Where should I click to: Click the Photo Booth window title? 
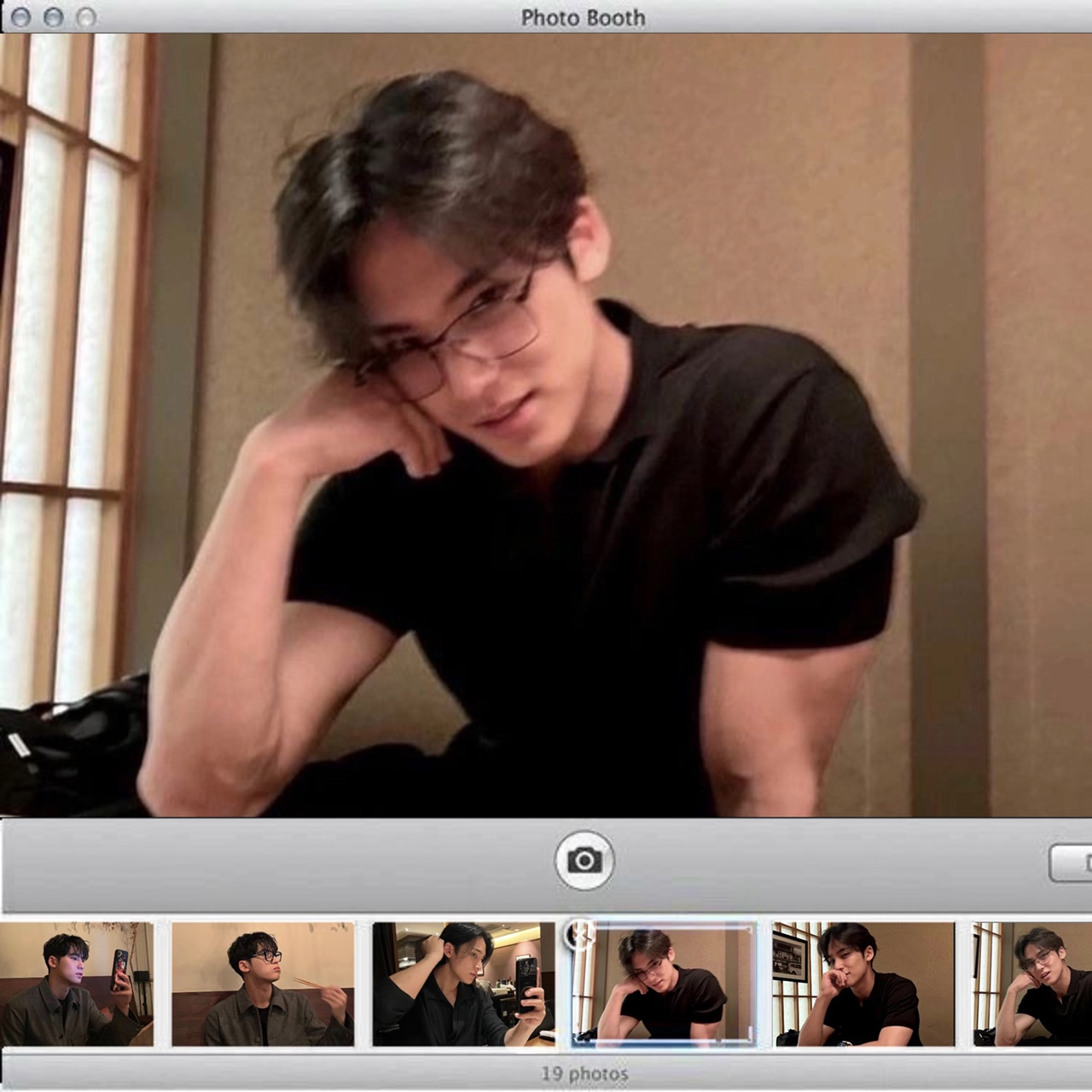coord(583,17)
